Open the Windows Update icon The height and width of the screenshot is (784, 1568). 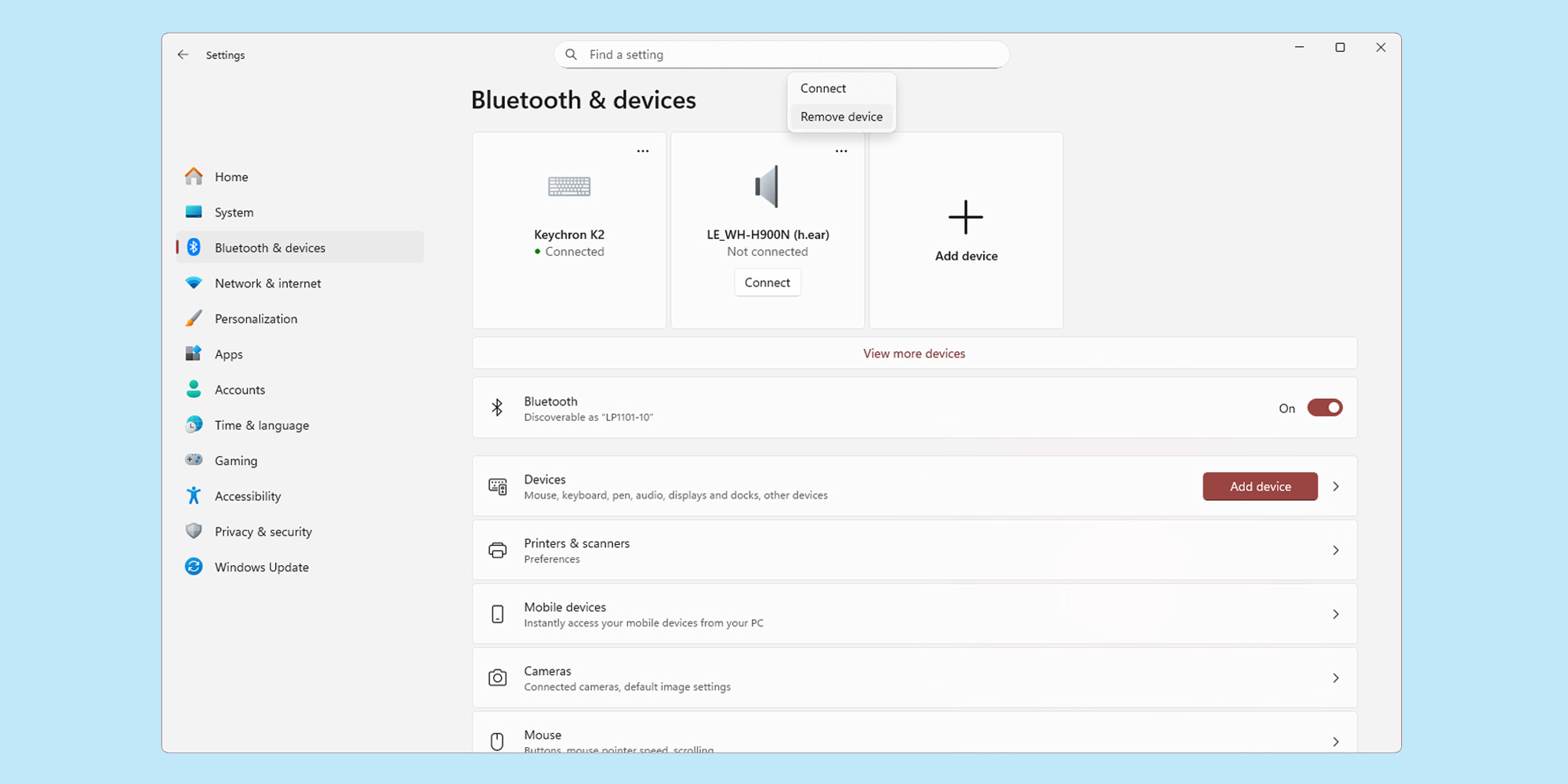click(194, 566)
